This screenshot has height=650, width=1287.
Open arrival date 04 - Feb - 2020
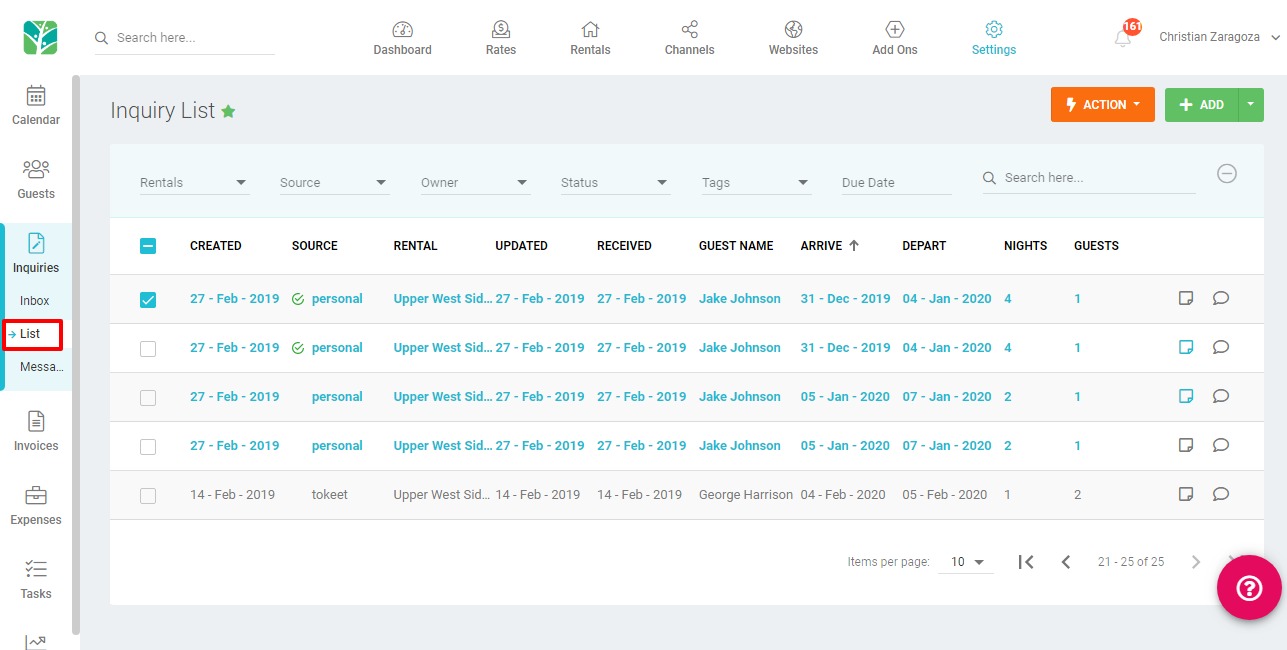(x=843, y=494)
